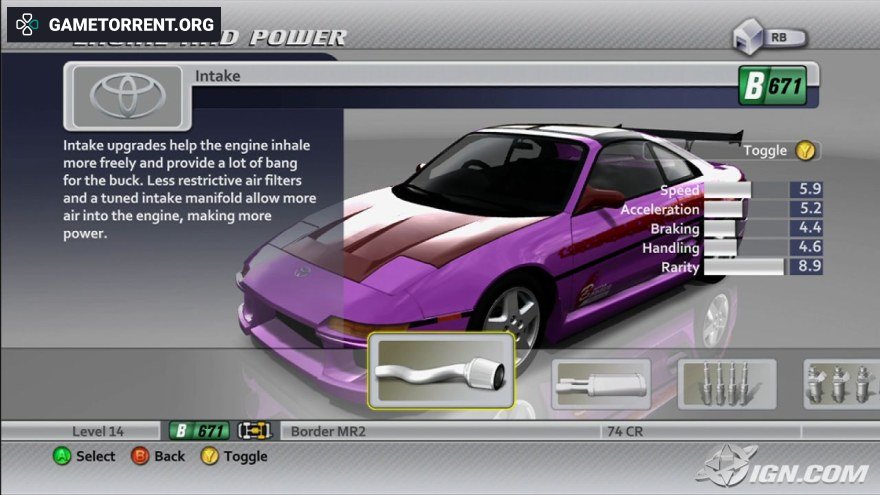
Task: Click the Intake title heading
Action: coord(218,76)
